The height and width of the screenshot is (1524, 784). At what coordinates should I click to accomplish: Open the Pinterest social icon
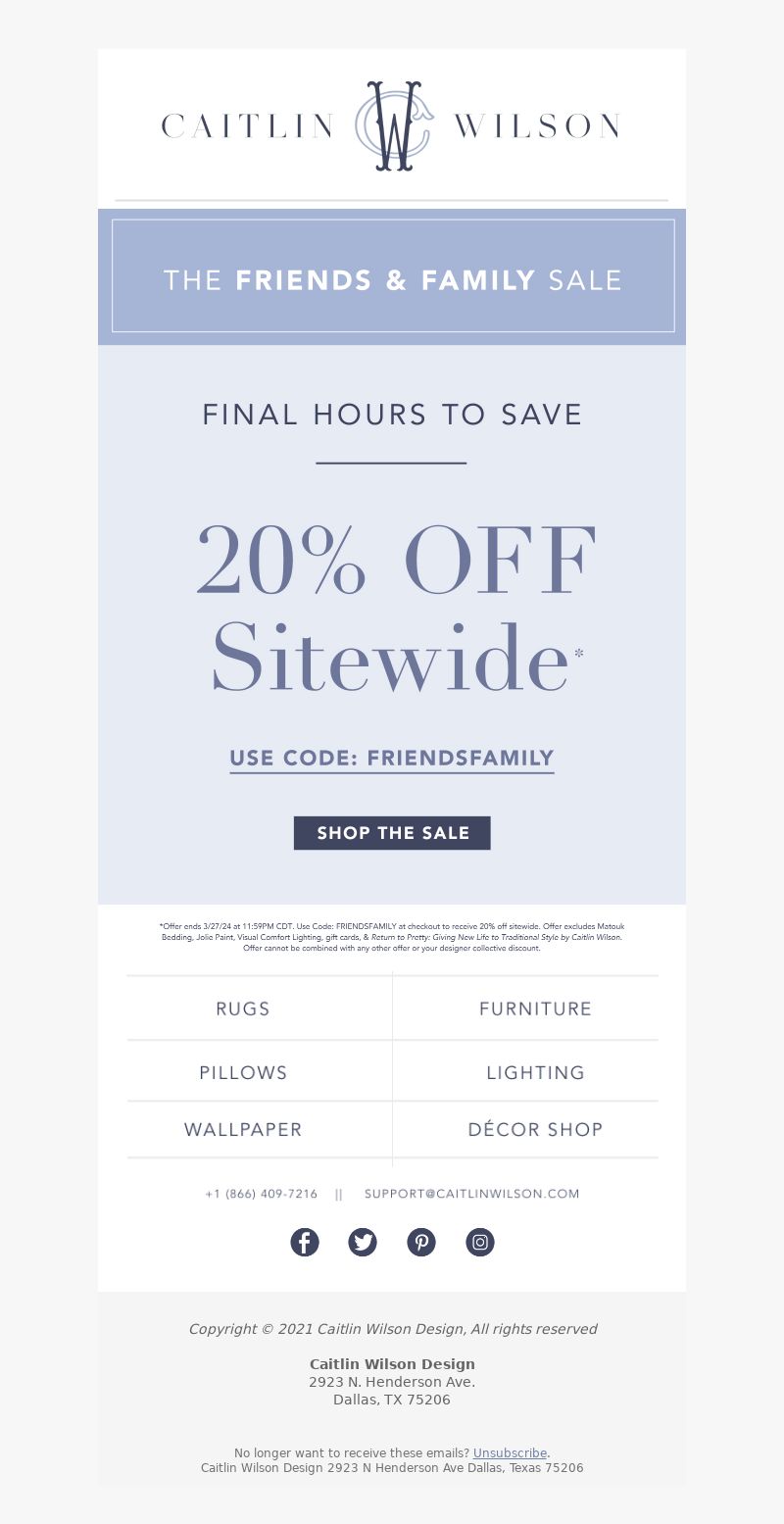421,1242
